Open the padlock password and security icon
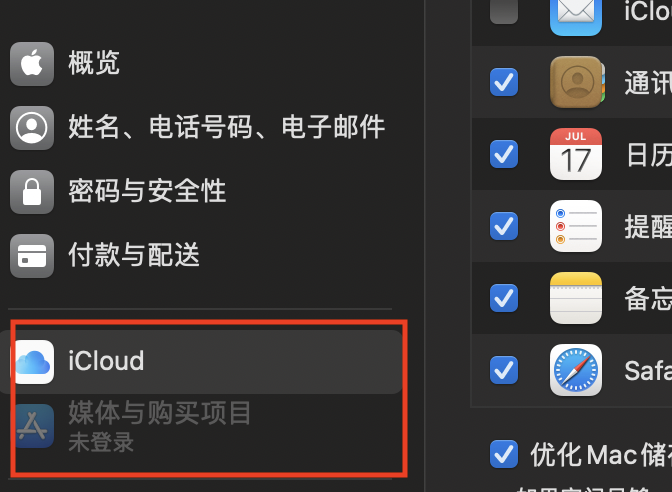The image size is (672, 492). point(32,192)
